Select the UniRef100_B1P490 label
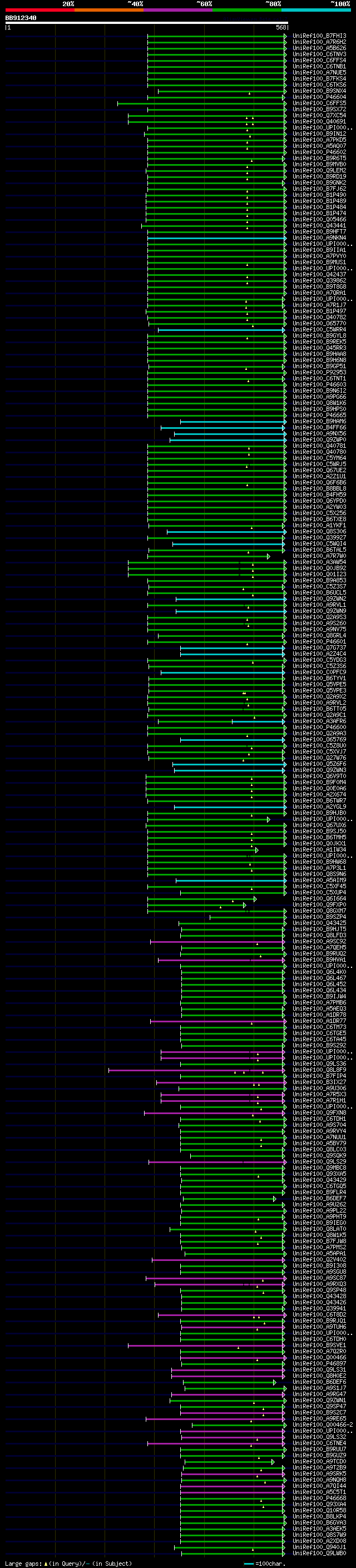The image size is (356, 1568). pos(319,195)
